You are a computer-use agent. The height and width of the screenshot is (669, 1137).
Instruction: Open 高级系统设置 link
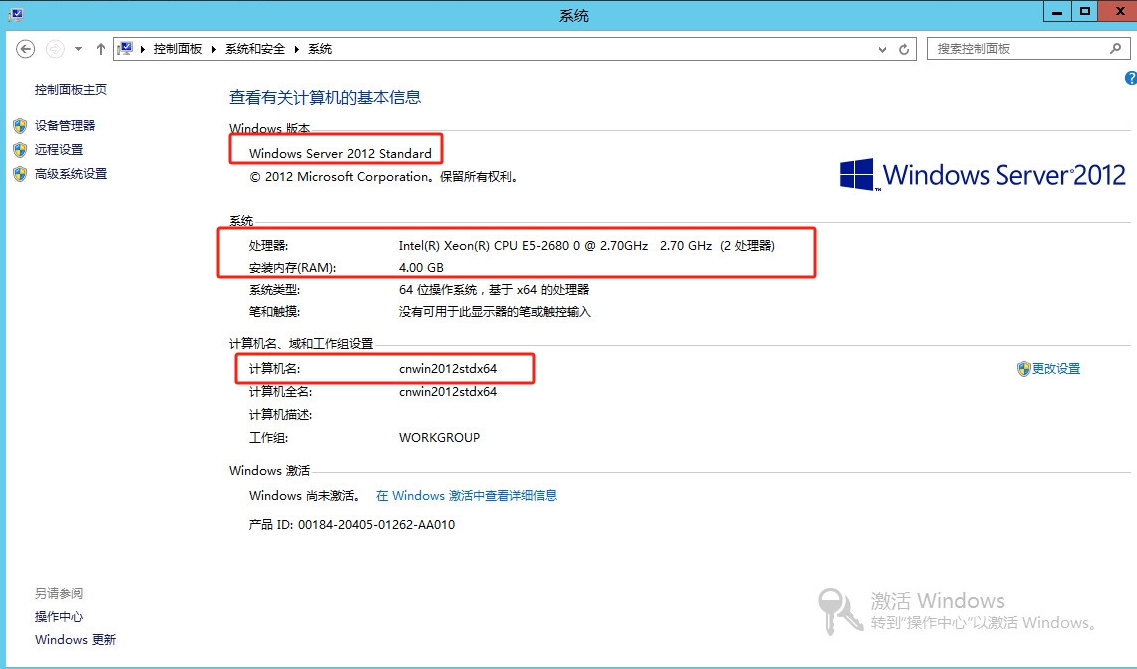(70, 173)
